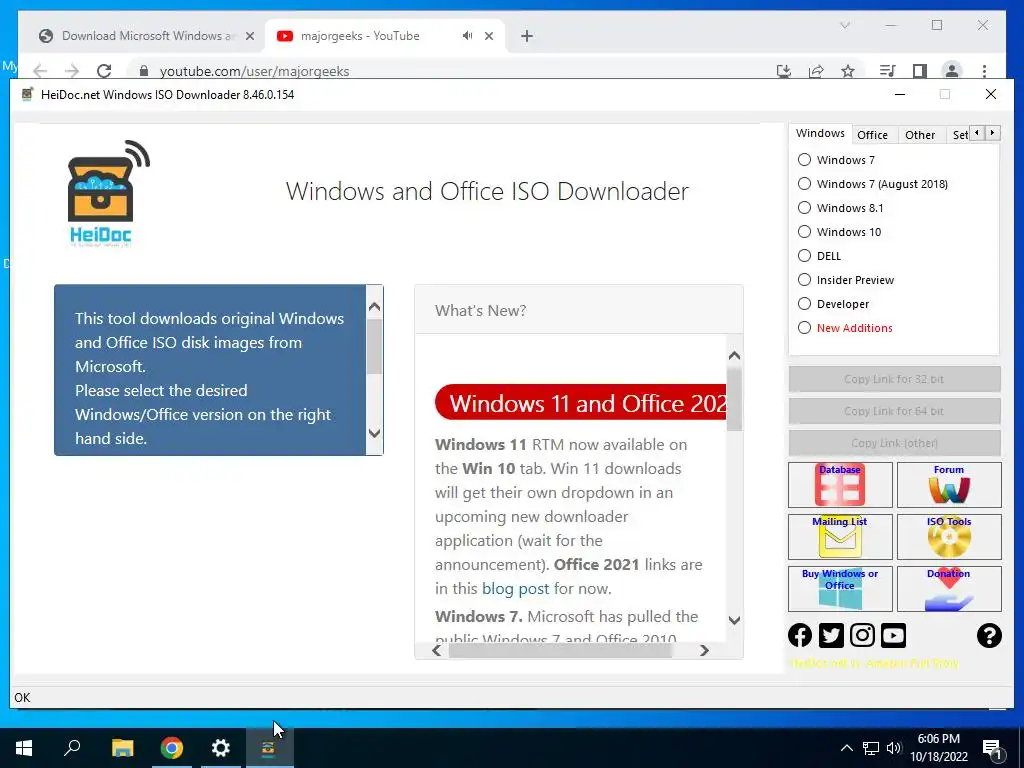Click Chrome reload page icon
Screen dimensions: 1024x768
tap(104, 71)
